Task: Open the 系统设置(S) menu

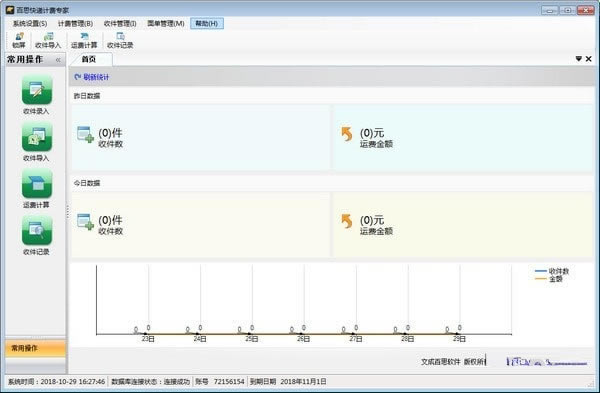Action: [30, 24]
